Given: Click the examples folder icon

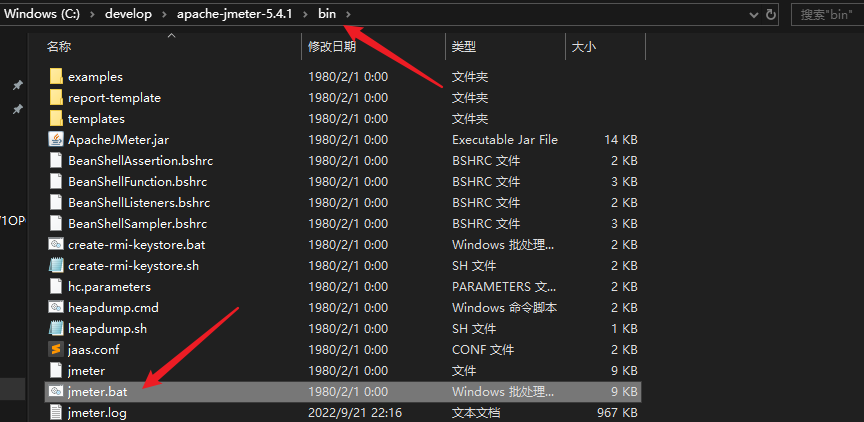Looking at the screenshot, I should click(x=56, y=77).
